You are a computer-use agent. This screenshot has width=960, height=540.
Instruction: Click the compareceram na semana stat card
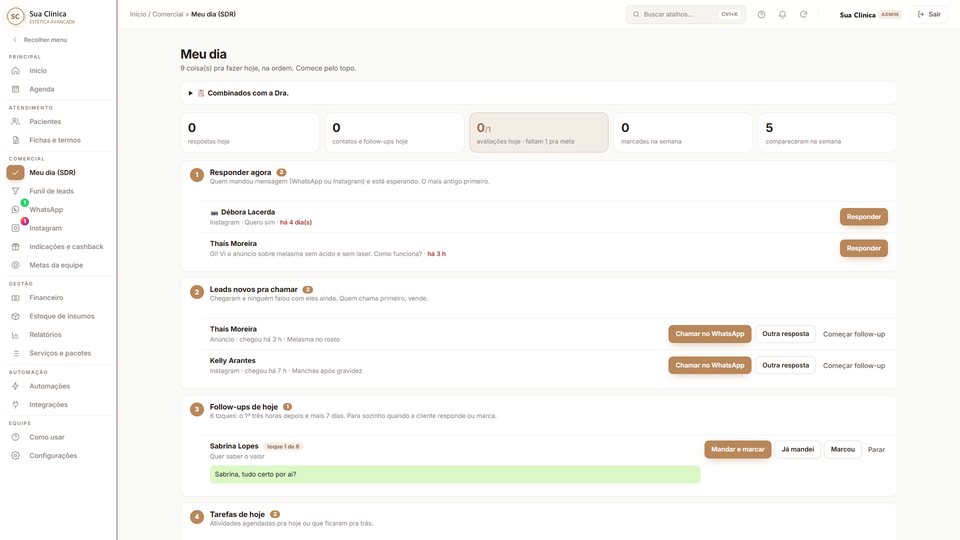point(827,132)
